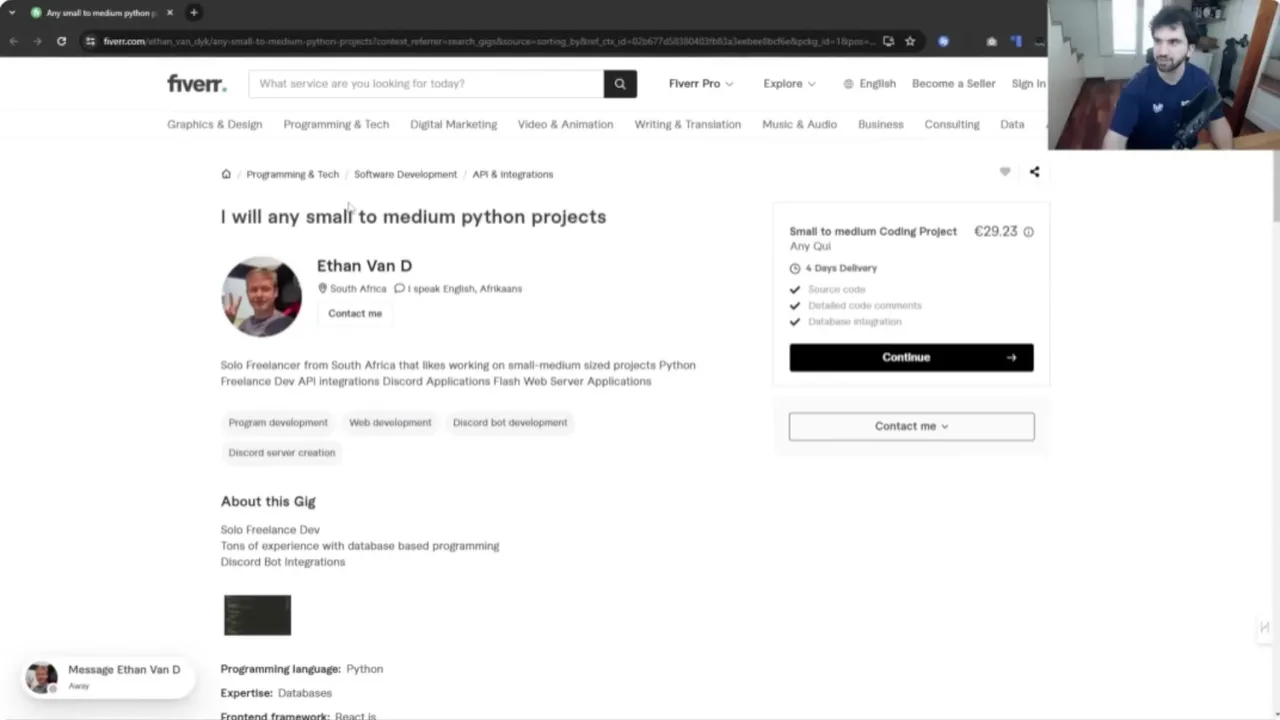The image size is (1280, 720).
Task: Expand the Fiverr Pro dropdown
Action: click(700, 84)
